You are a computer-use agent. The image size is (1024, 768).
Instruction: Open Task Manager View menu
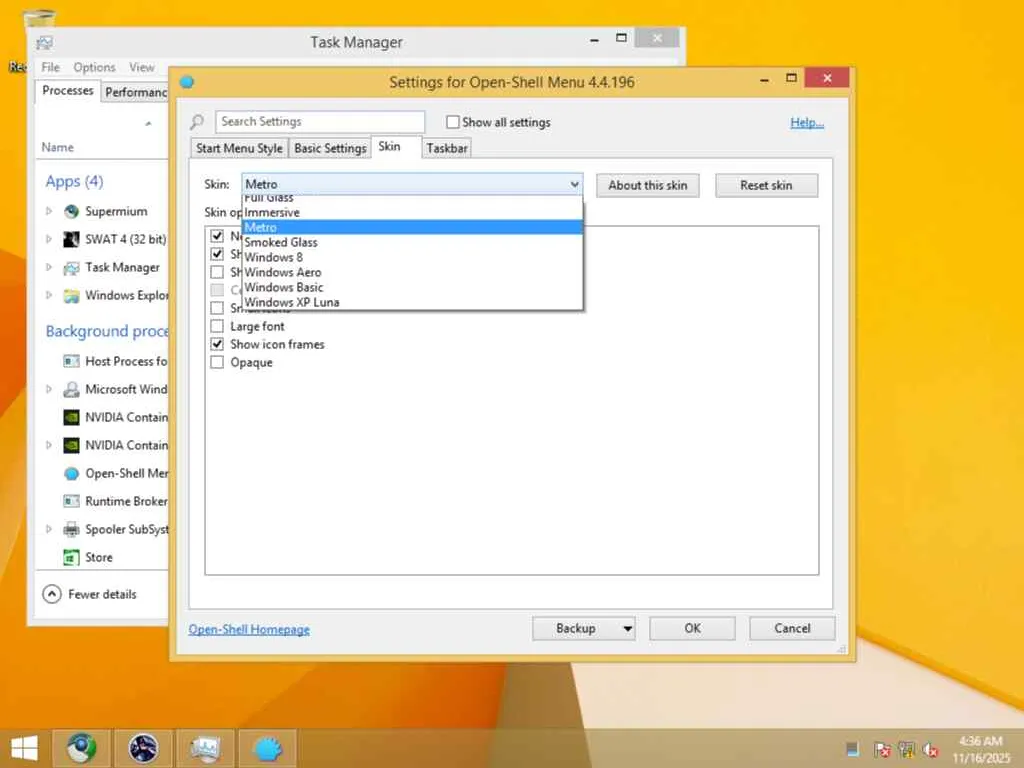tap(142, 67)
